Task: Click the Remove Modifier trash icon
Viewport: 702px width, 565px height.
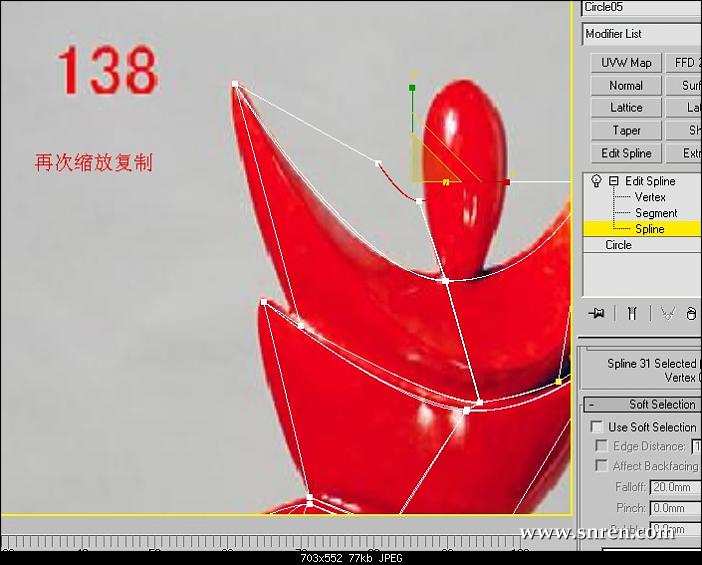Action: [691, 313]
